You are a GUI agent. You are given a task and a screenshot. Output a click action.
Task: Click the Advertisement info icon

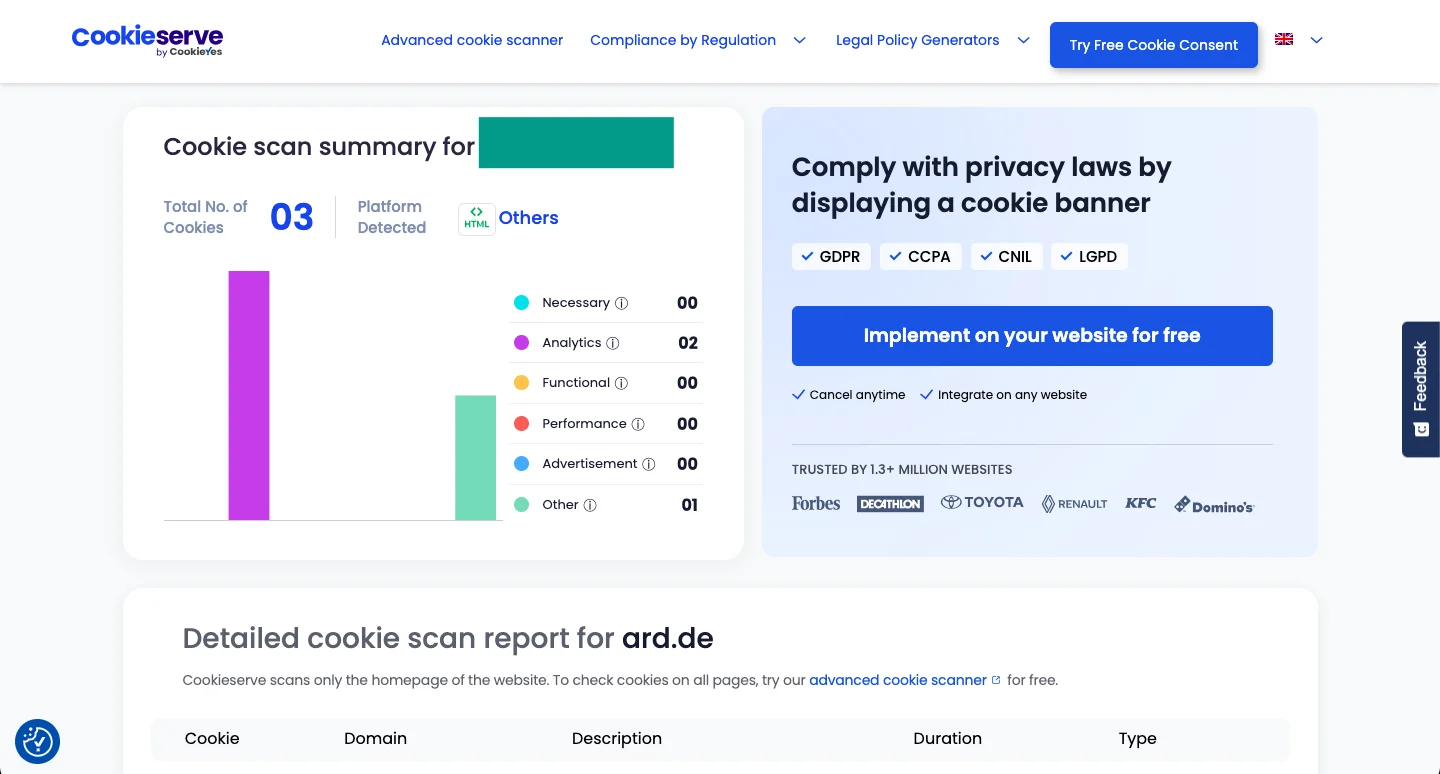tap(649, 464)
